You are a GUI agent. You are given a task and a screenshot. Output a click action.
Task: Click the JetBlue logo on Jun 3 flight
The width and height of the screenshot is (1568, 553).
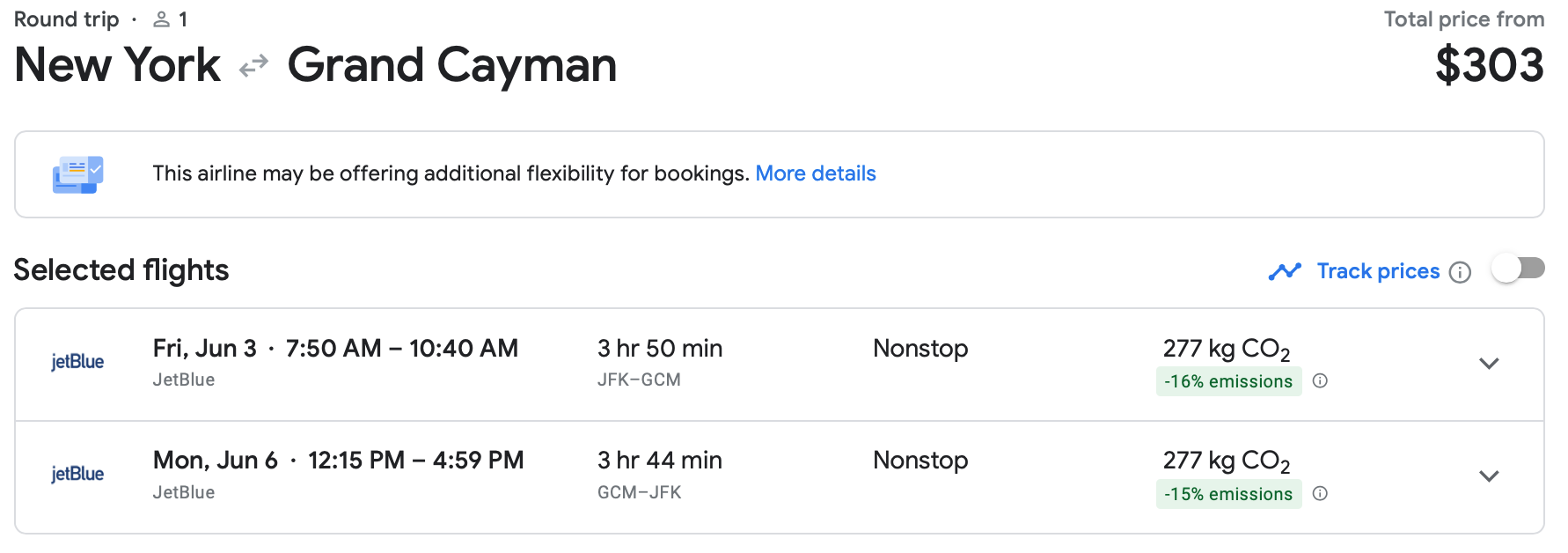(x=77, y=362)
